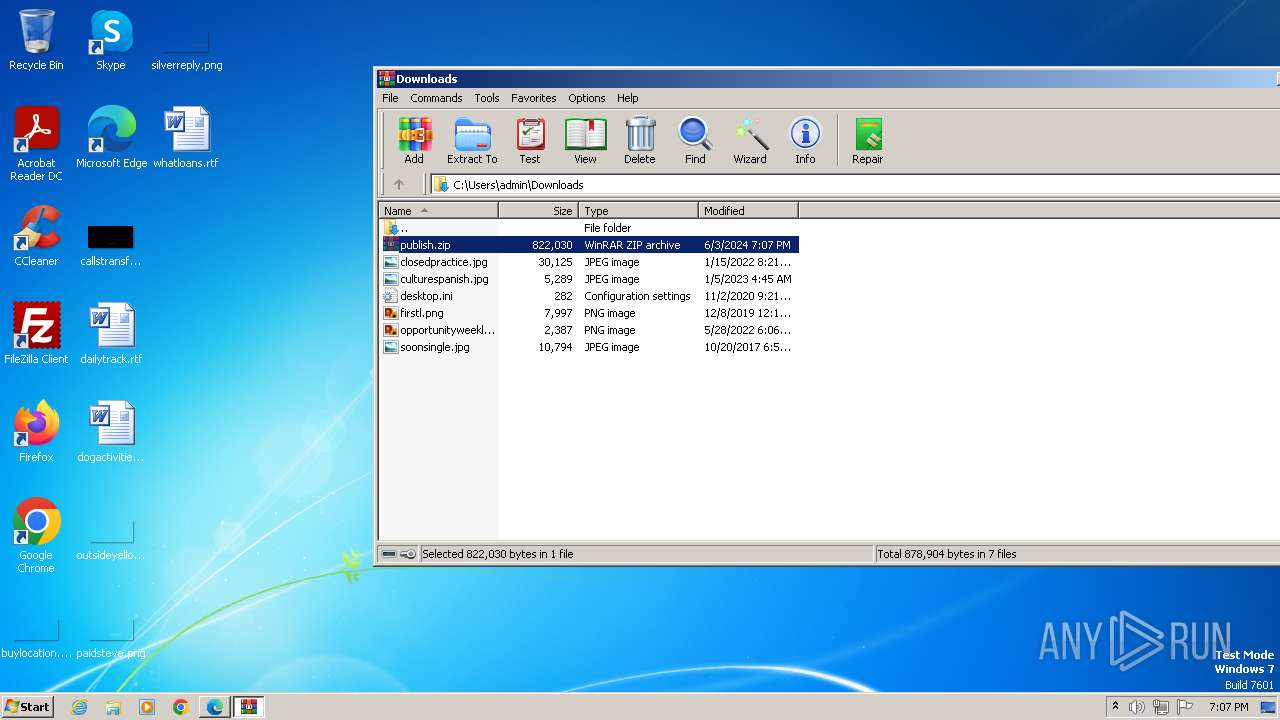Open the File menu in WinRAR

390,98
